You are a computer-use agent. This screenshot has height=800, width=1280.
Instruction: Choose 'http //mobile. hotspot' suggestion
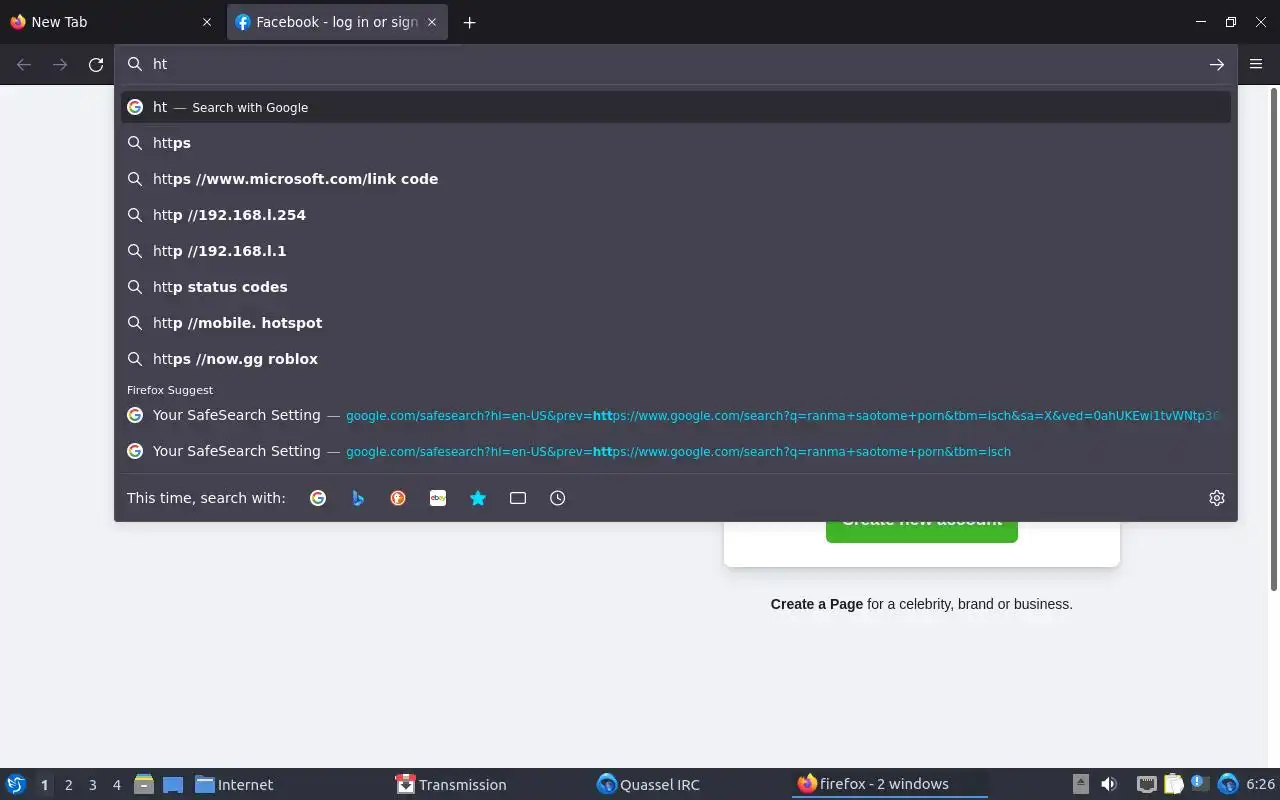click(x=676, y=323)
